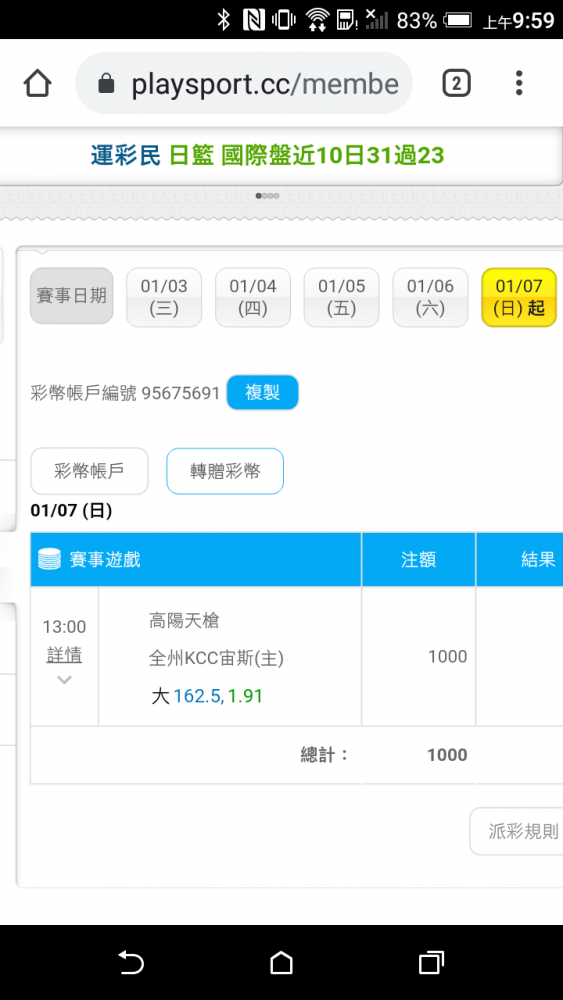Viewport: 563px width, 1000px height.
Task: Select the 01/04 (四) date tab
Action: [252, 297]
